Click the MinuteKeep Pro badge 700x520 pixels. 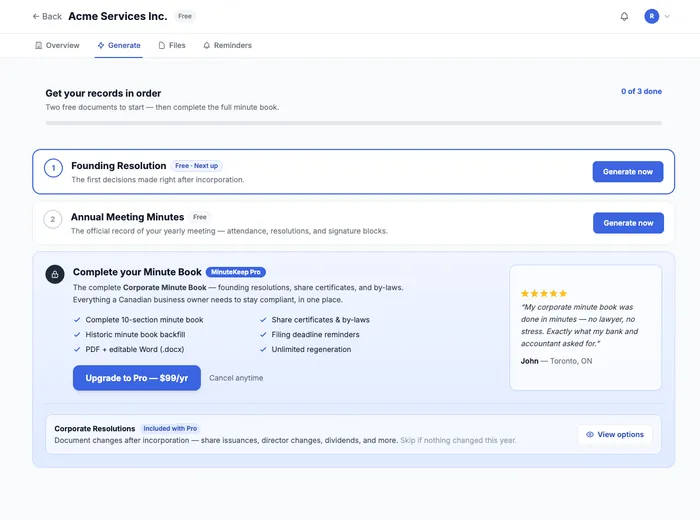pyautogui.click(x=236, y=272)
